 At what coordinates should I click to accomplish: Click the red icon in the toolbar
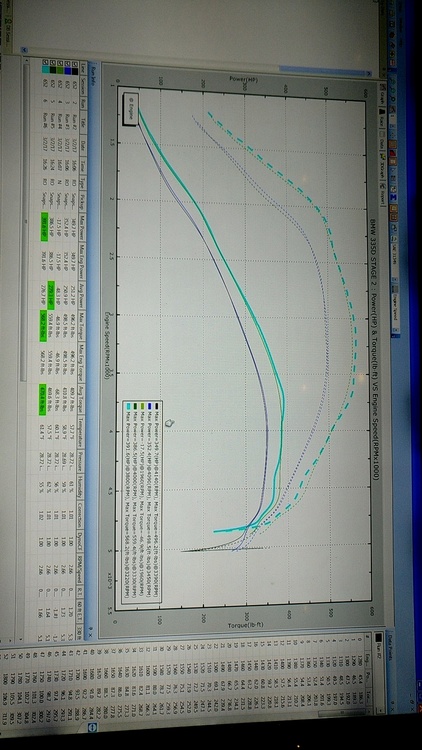(394, 154)
